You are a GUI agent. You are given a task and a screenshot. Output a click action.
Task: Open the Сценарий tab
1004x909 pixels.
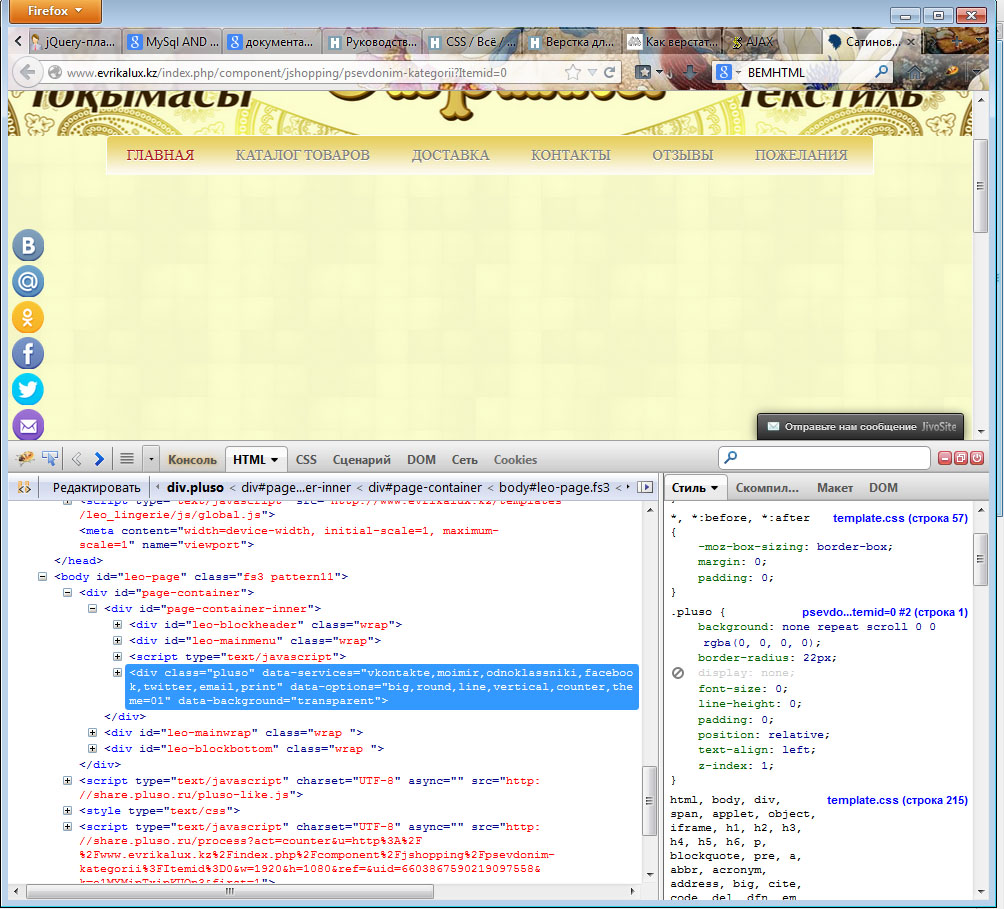pyautogui.click(x=361, y=460)
